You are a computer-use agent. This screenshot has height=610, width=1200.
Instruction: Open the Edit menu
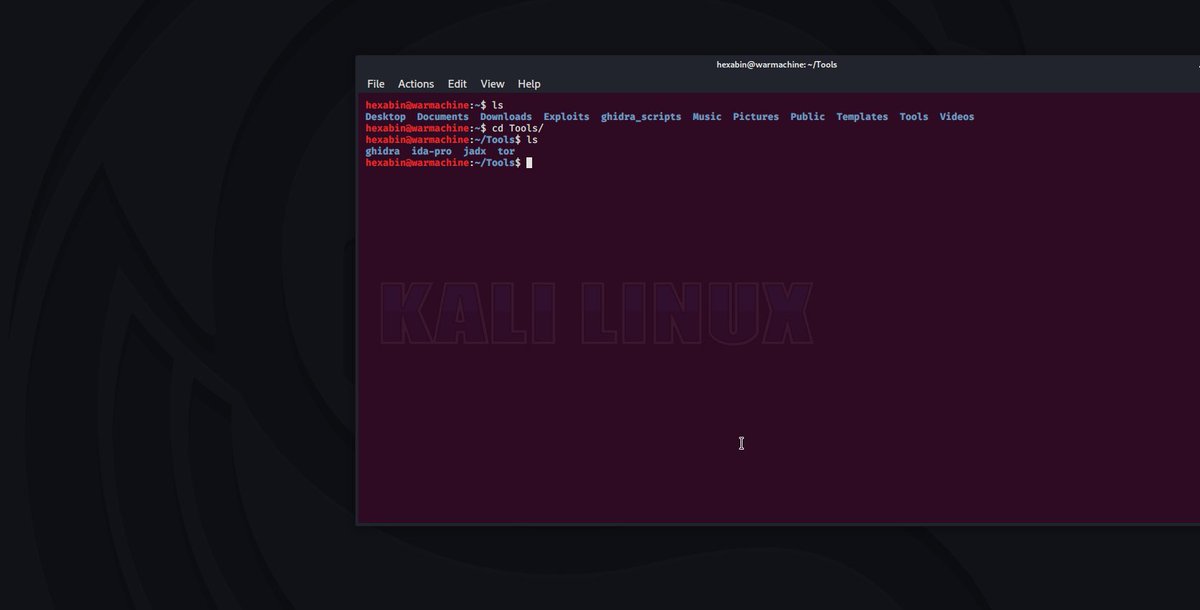pos(457,84)
